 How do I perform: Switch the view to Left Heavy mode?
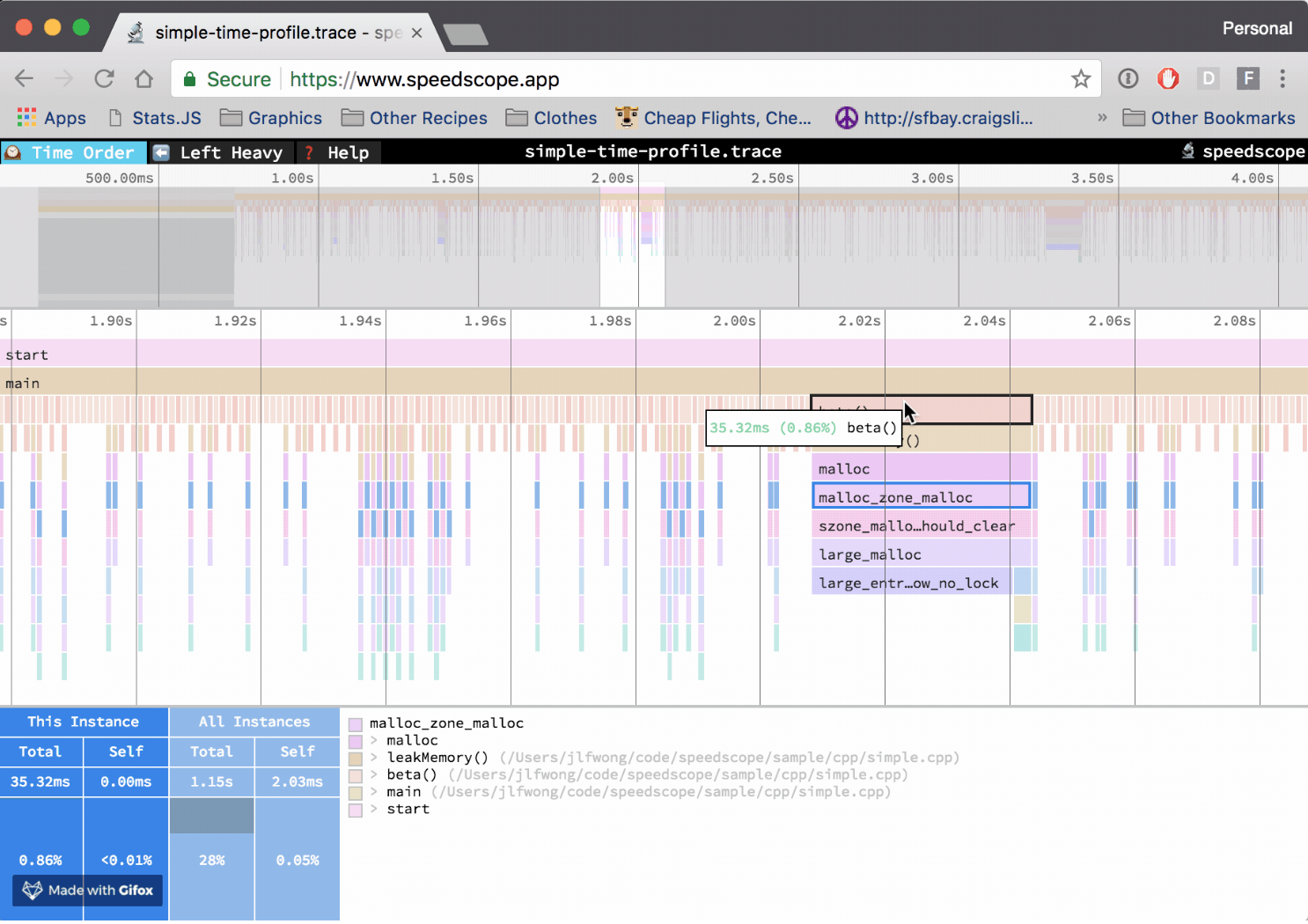click(x=231, y=151)
